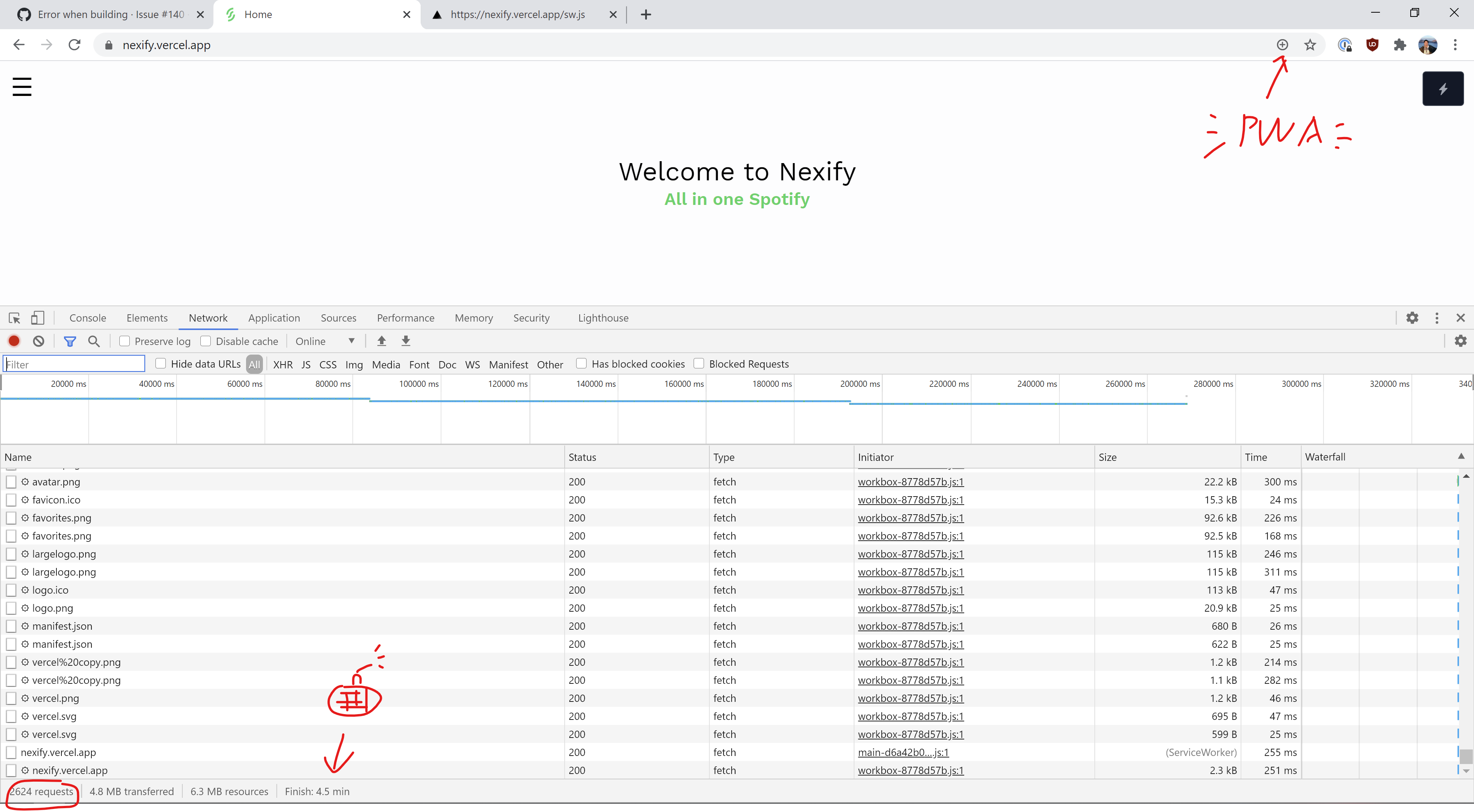Import a HAR file
Screen dimensions: 1474x812
tap(381, 341)
